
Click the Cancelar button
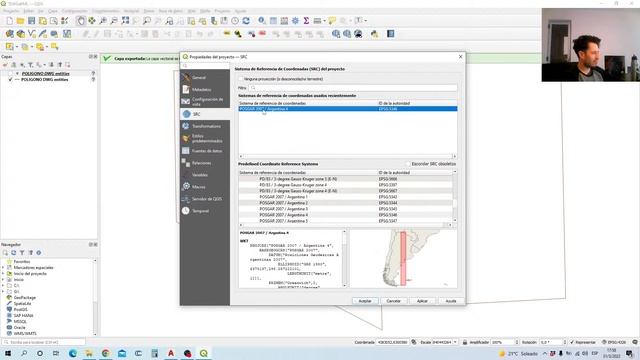click(393, 301)
